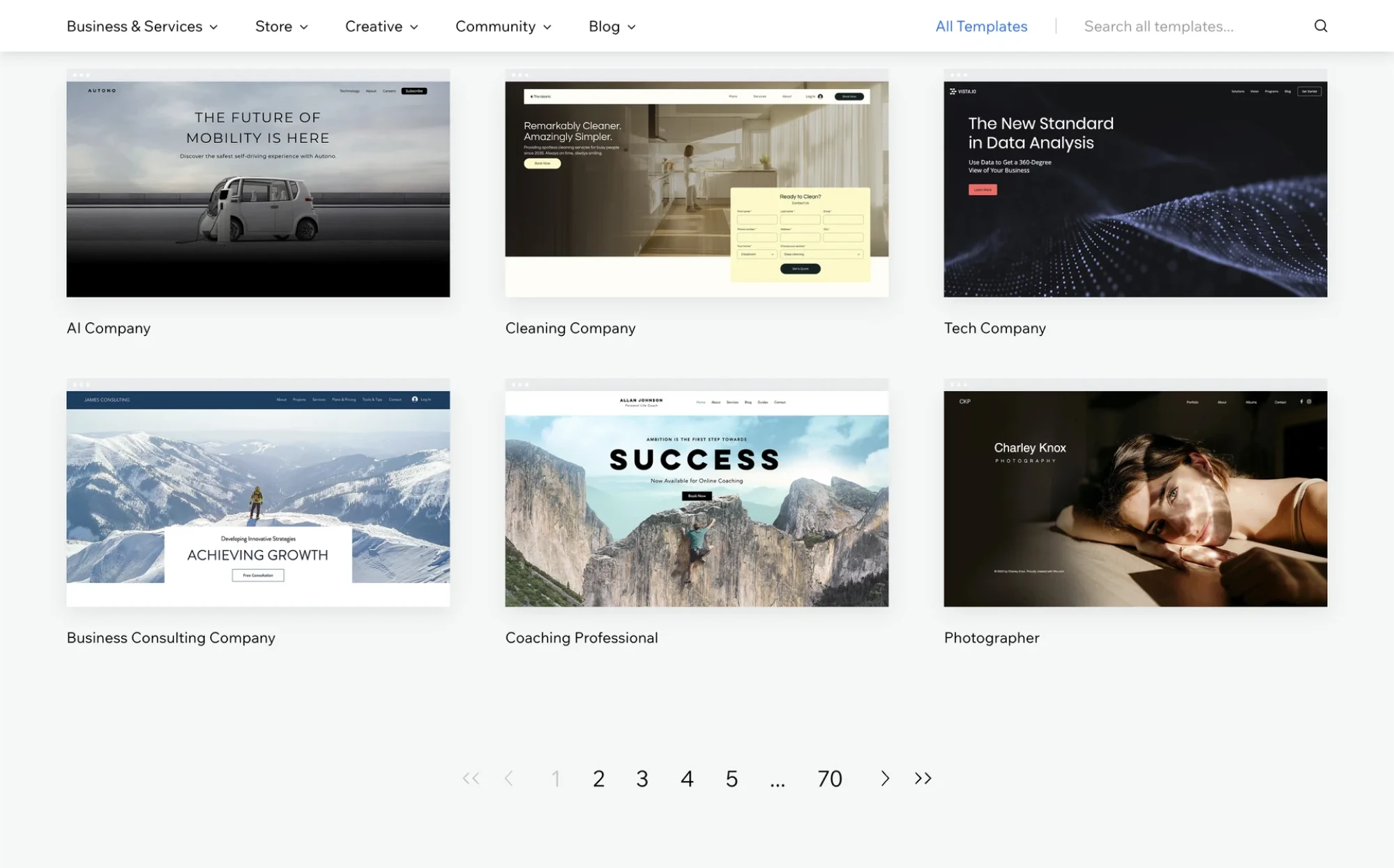Jump to last page with double-arrow icon
Image resolution: width=1394 pixels, height=868 pixels.
pyautogui.click(x=923, y=778)
